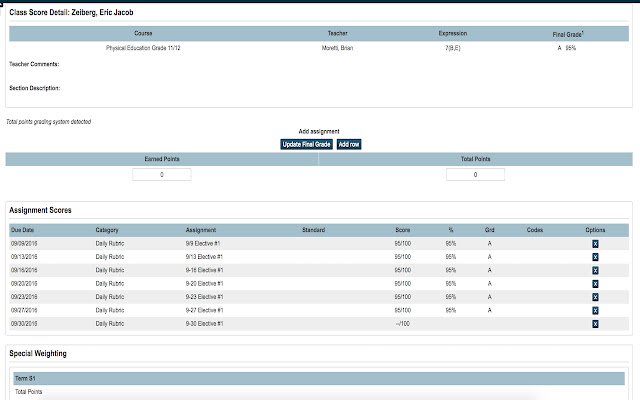
Task: Click the 7(B,E) expression value
Action: [x=453, y=48]
